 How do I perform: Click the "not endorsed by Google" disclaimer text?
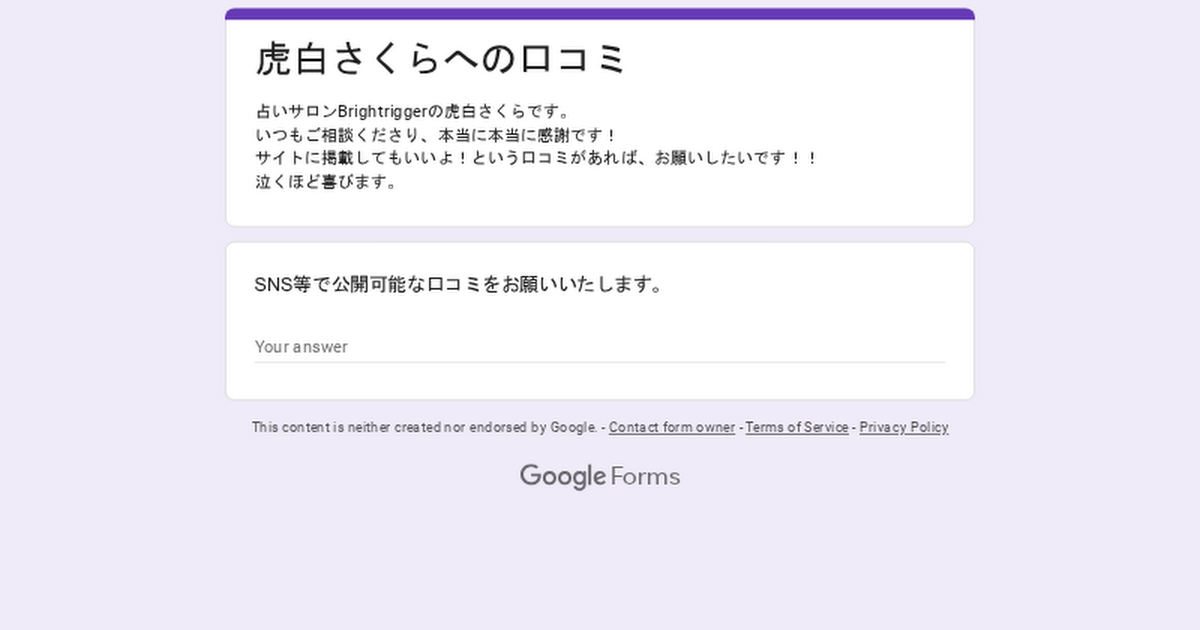point(424,427)
